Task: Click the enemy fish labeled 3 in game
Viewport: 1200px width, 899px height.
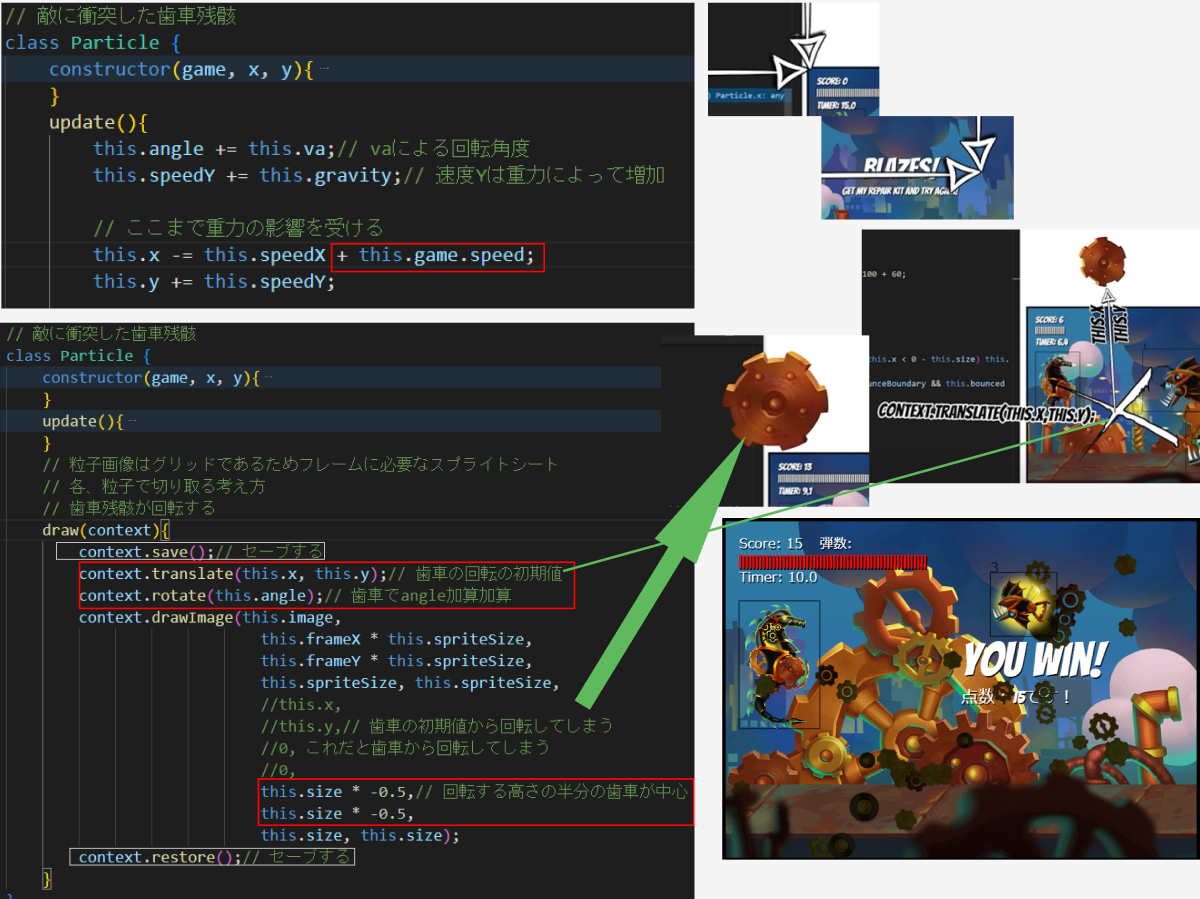Action: point(1023,603)
